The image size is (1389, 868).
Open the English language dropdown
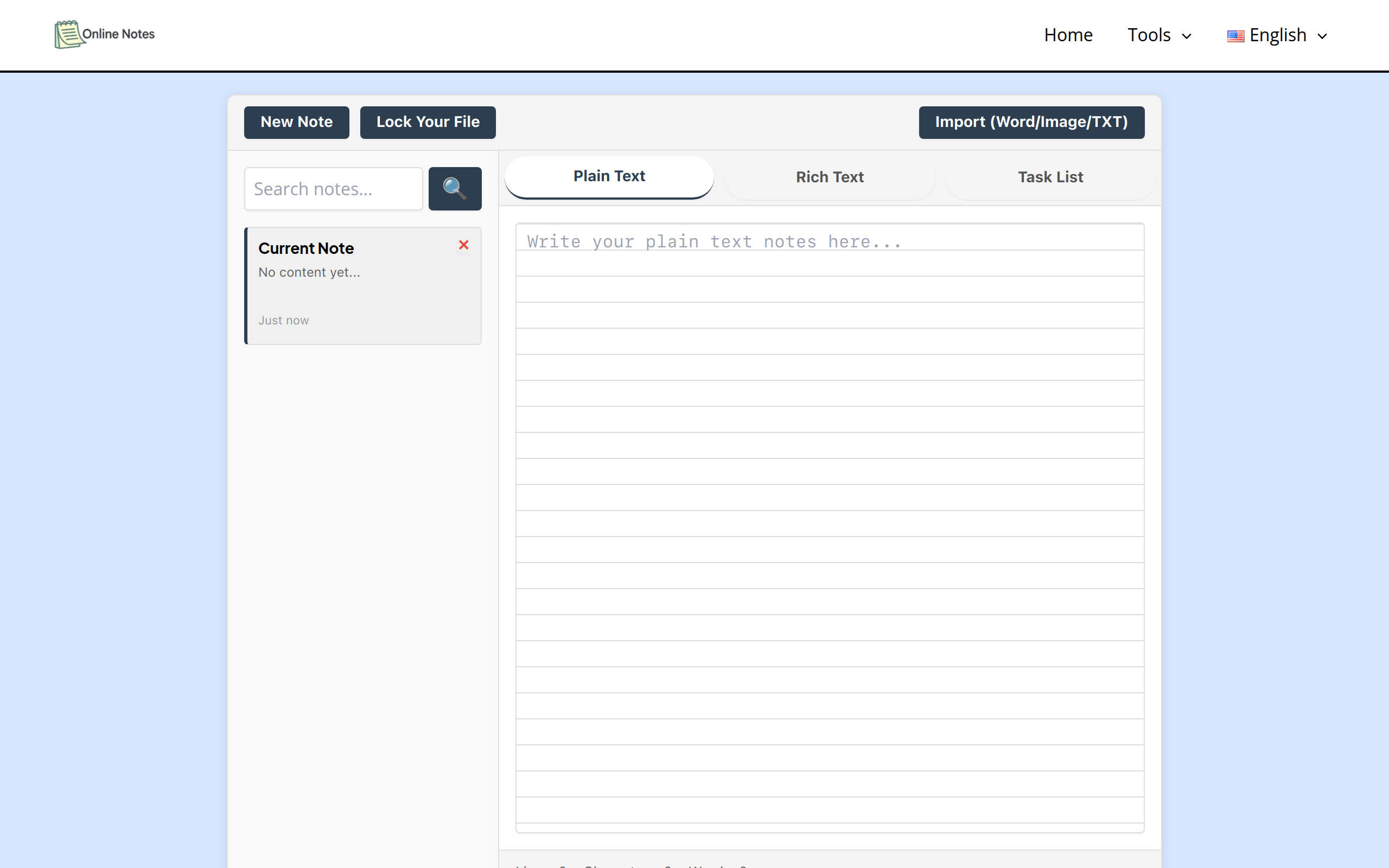coord(1278,35)
